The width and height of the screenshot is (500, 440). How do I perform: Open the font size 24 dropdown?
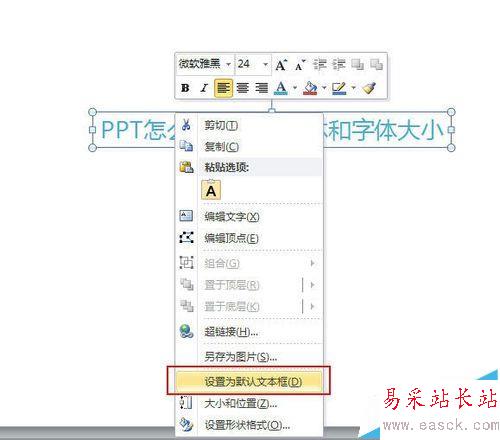click(x=253, y=64)
